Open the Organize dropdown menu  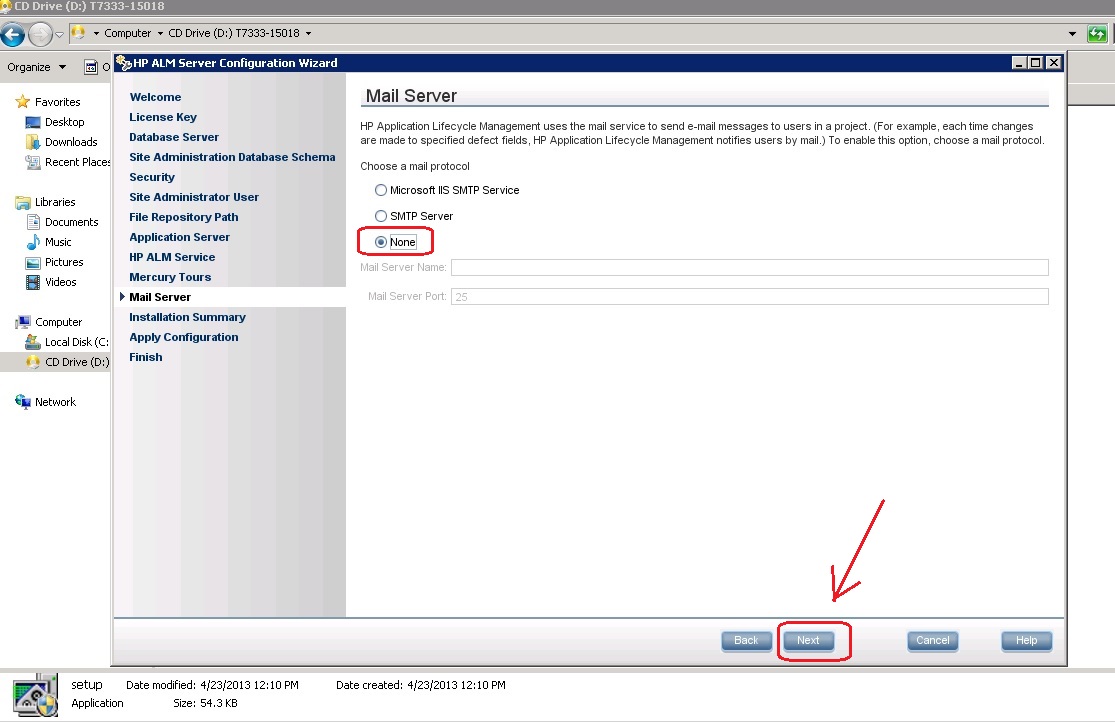[36, 67]
